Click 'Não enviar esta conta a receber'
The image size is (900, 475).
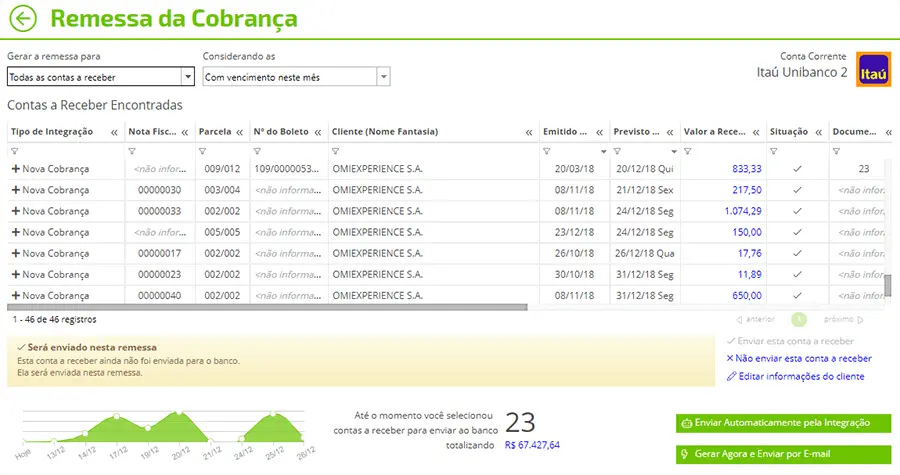coord(799,359)
